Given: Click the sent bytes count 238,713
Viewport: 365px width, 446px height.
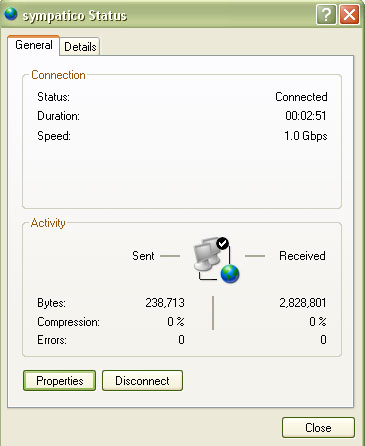Looking at the screenshot, I should [x=165, y=303].
